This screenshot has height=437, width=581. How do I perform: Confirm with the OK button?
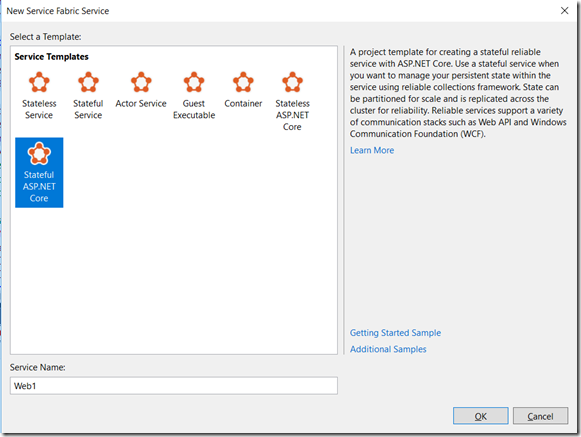click(x=481, y=416)
